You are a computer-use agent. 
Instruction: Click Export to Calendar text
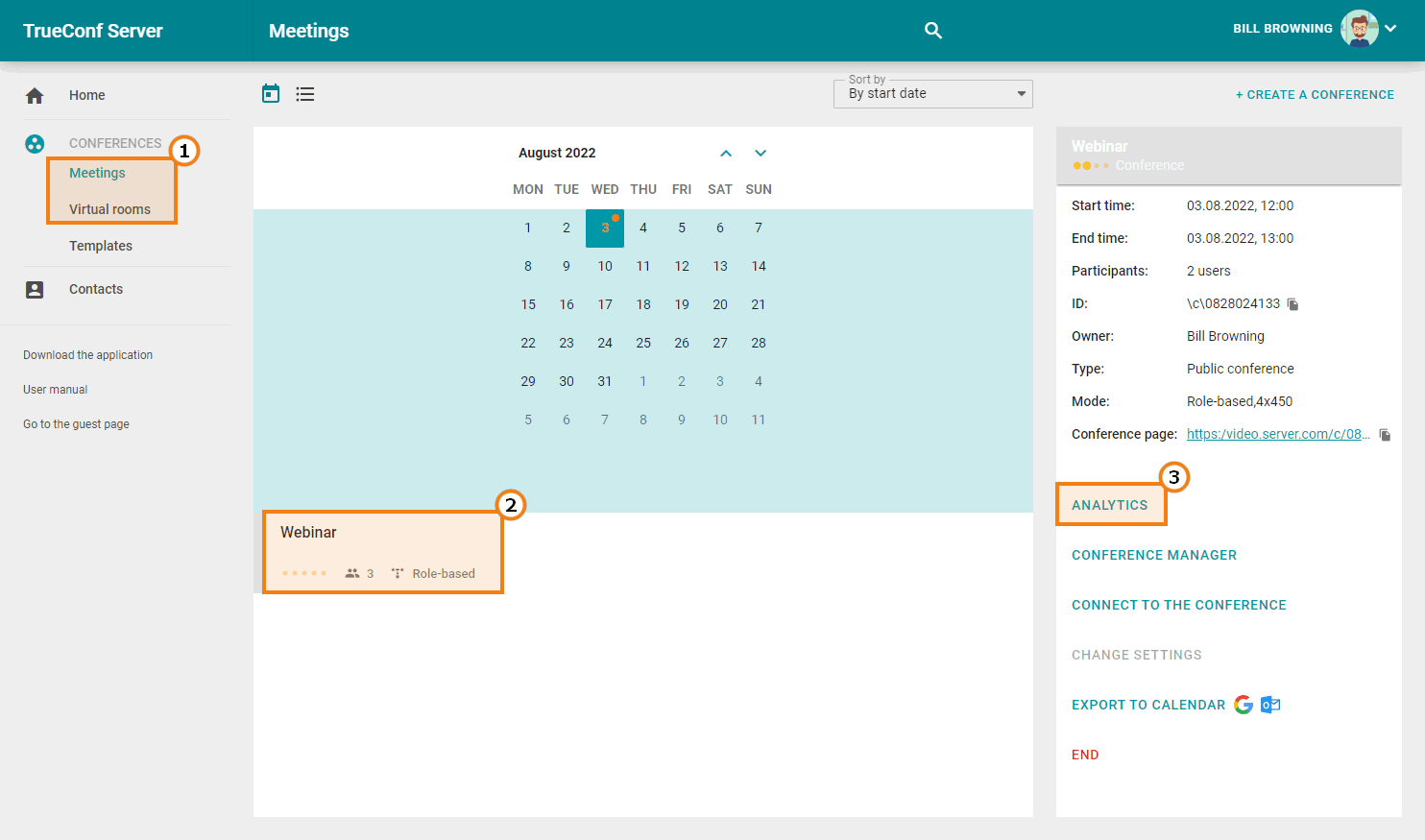pyautogui.click(x=1148, y=705)
